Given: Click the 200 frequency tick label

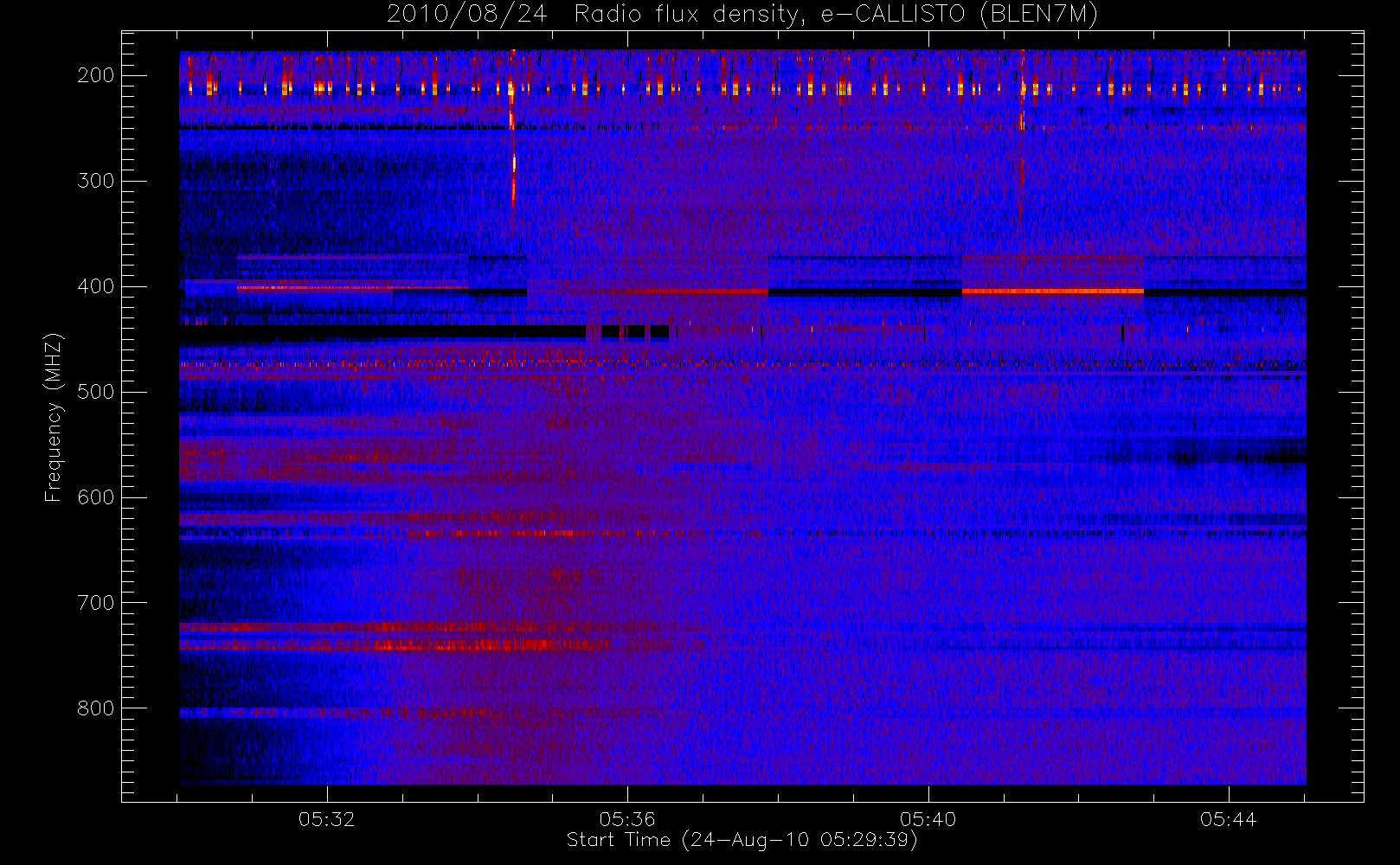Looking at the screenshot, I should click(x=96, y=75).
